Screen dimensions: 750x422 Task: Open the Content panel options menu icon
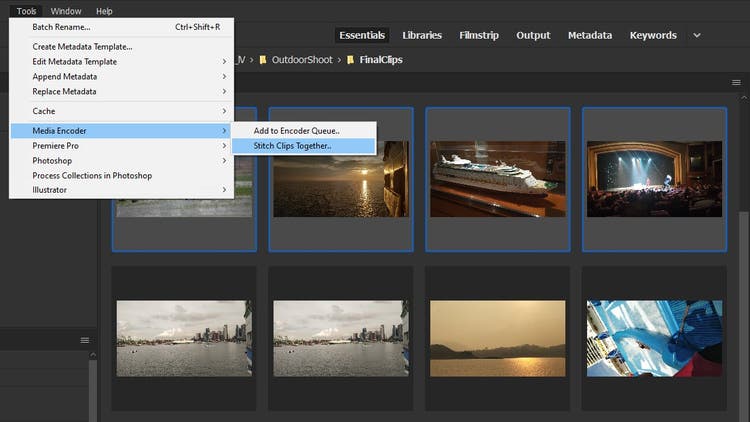click(x=736, y=83)
